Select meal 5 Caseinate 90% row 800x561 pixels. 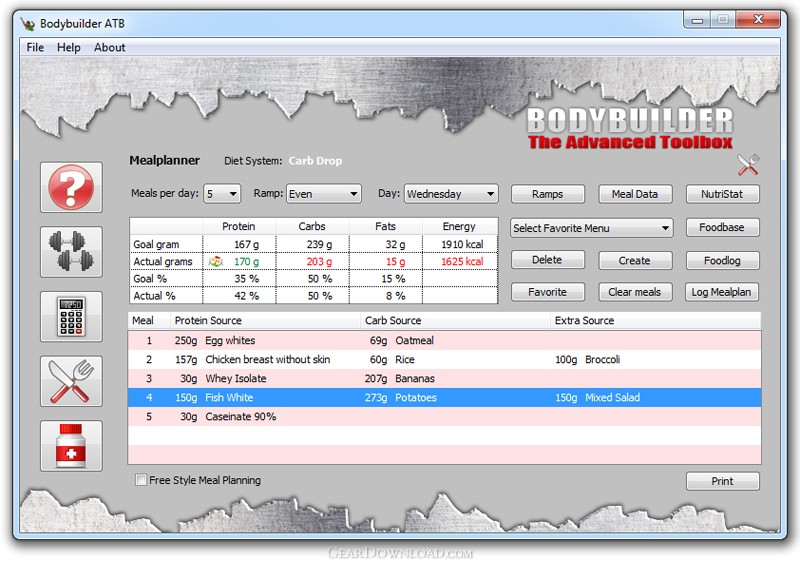coord(444,417)
